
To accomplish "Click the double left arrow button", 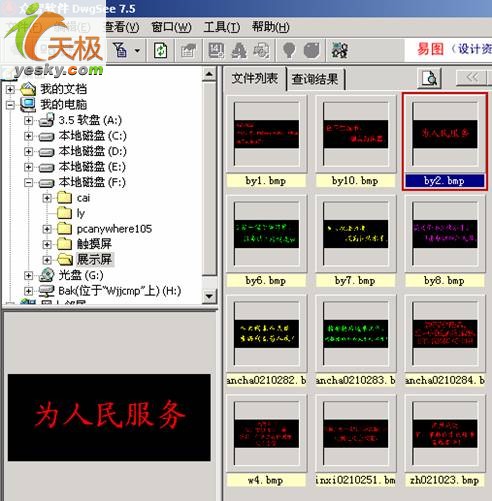I will pos(472,77).
